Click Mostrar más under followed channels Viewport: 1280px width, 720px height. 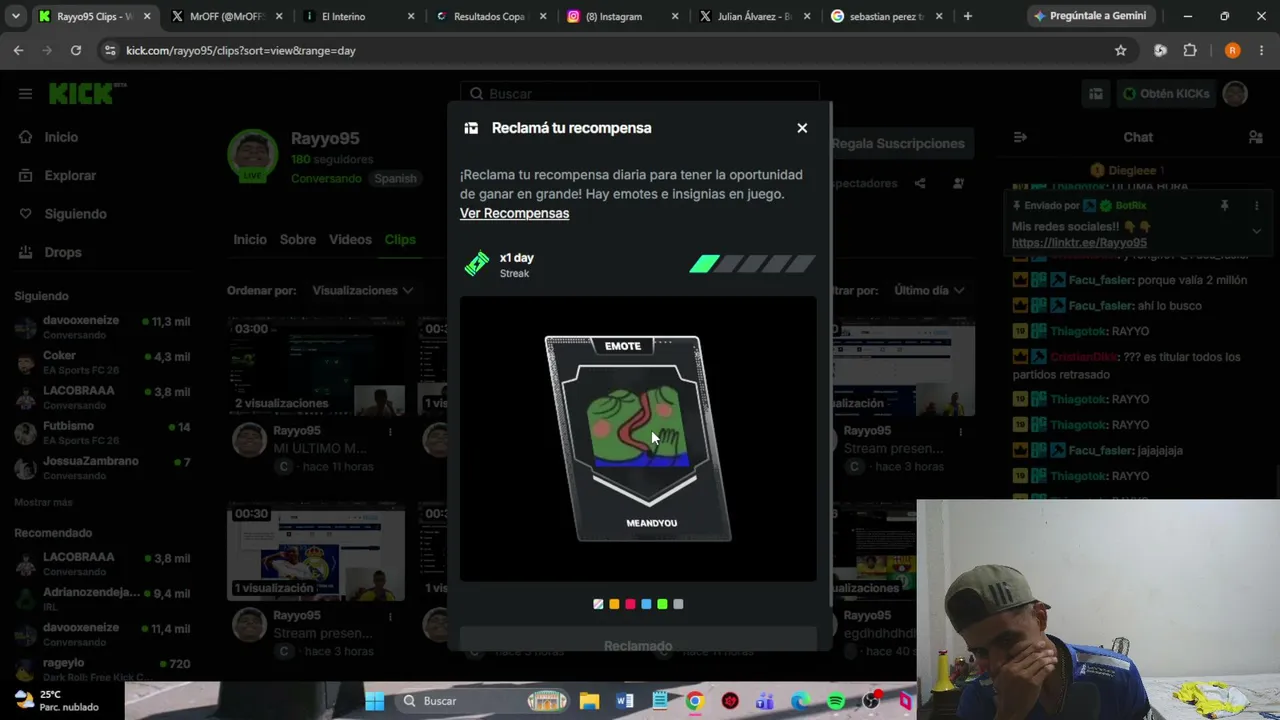(x=43, y=502)
